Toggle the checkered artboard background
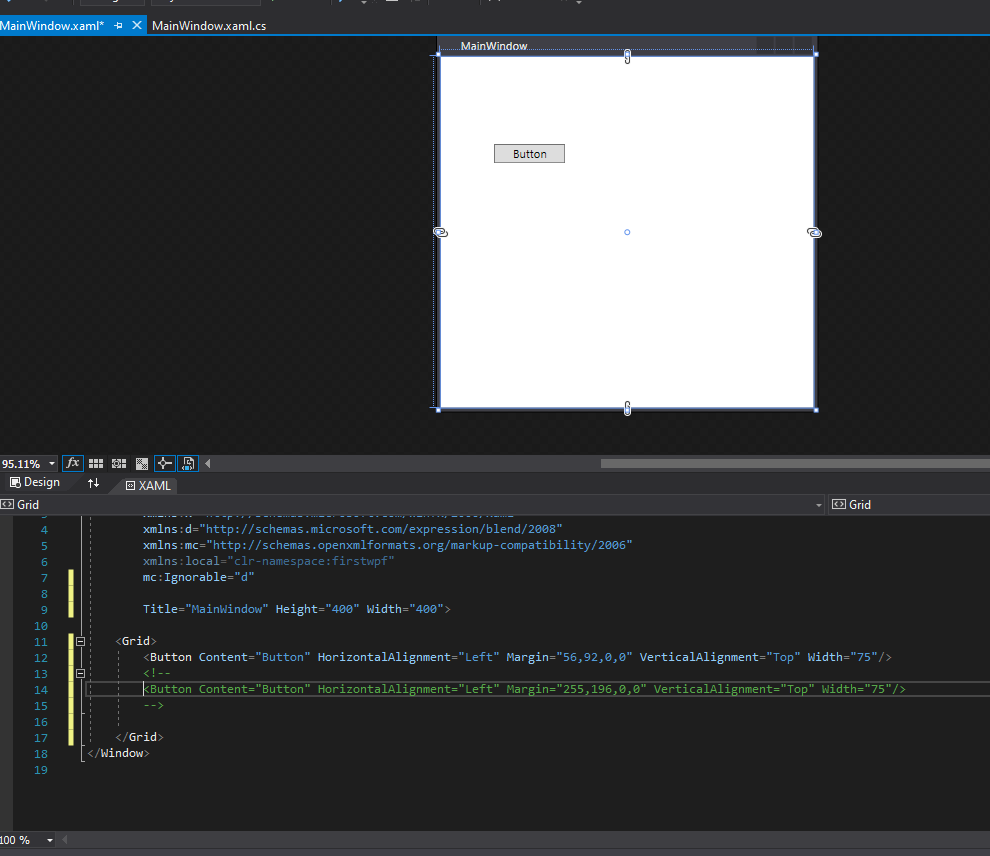The height and width of the screenshot is (856, 990). (142, 463)
